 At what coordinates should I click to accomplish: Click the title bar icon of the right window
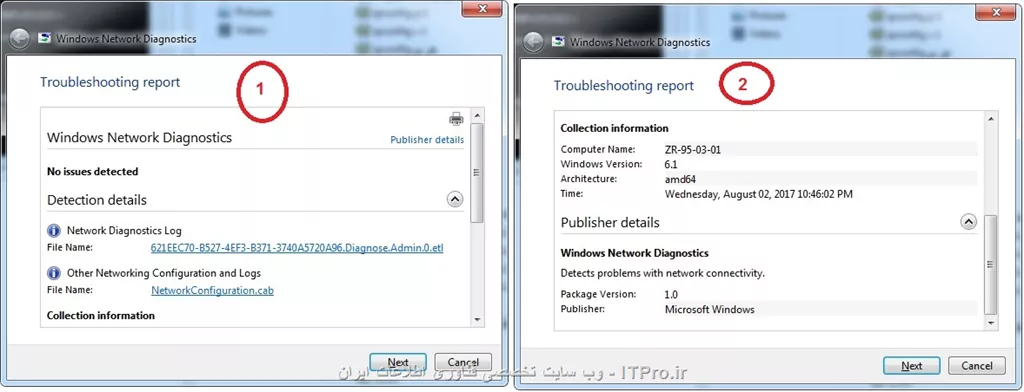click(x=558, y=42)
